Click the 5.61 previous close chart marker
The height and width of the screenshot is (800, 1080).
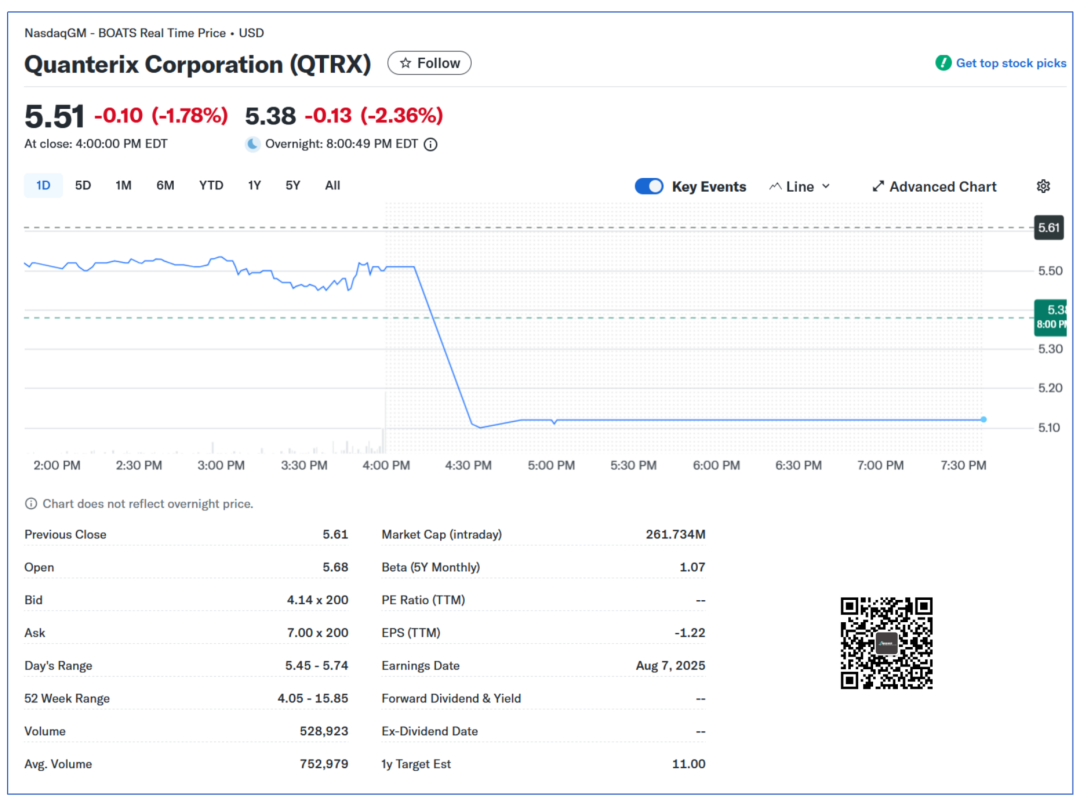(1048, 228)
